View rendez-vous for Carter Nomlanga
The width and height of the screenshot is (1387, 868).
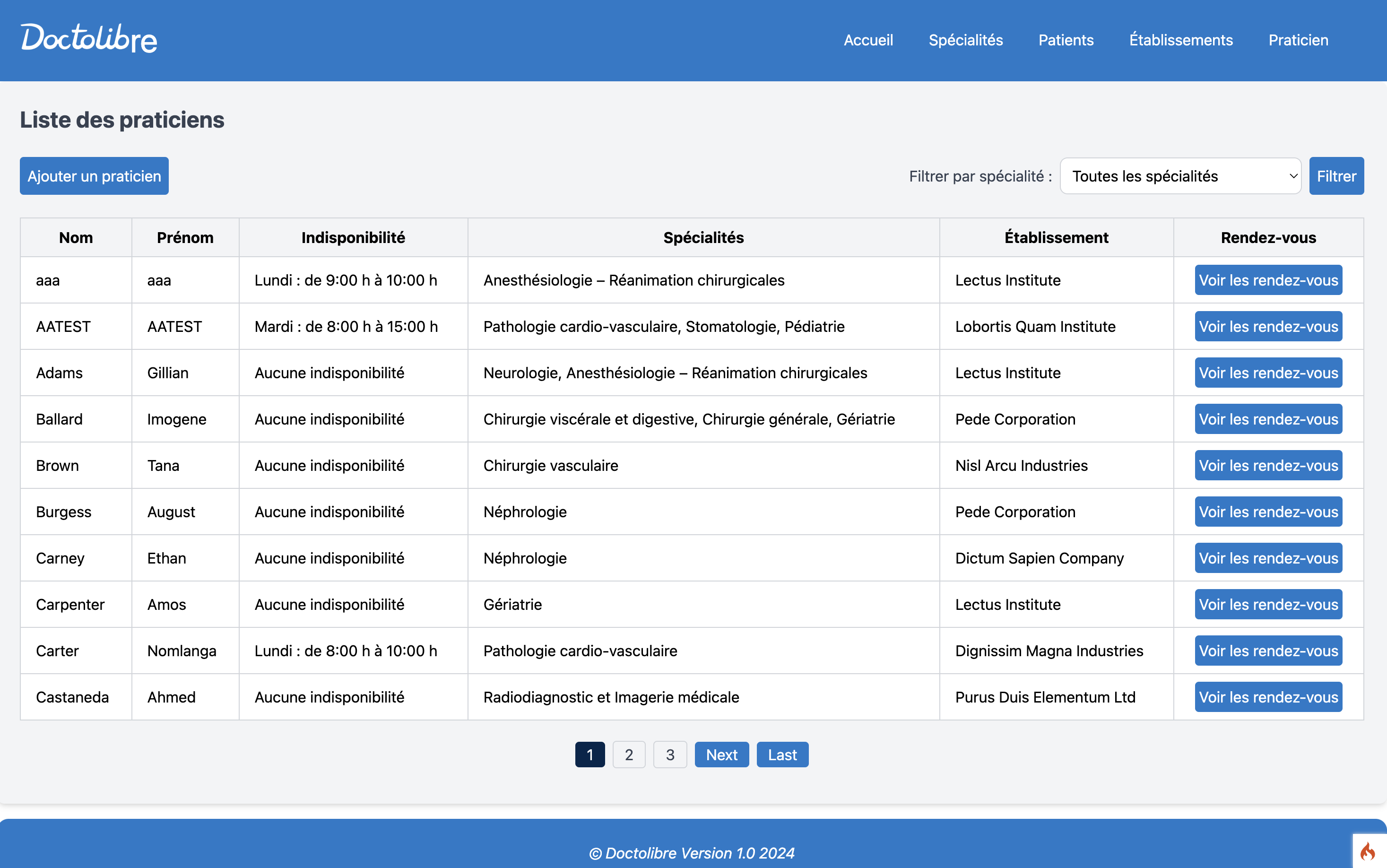(x=1268, y=651)
